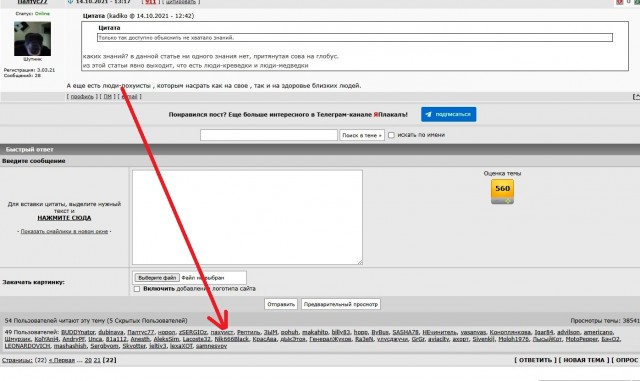Screen dimensions: 640x381
Task: Click the НОВАЯ ТЕМА link
Action: 584,360
